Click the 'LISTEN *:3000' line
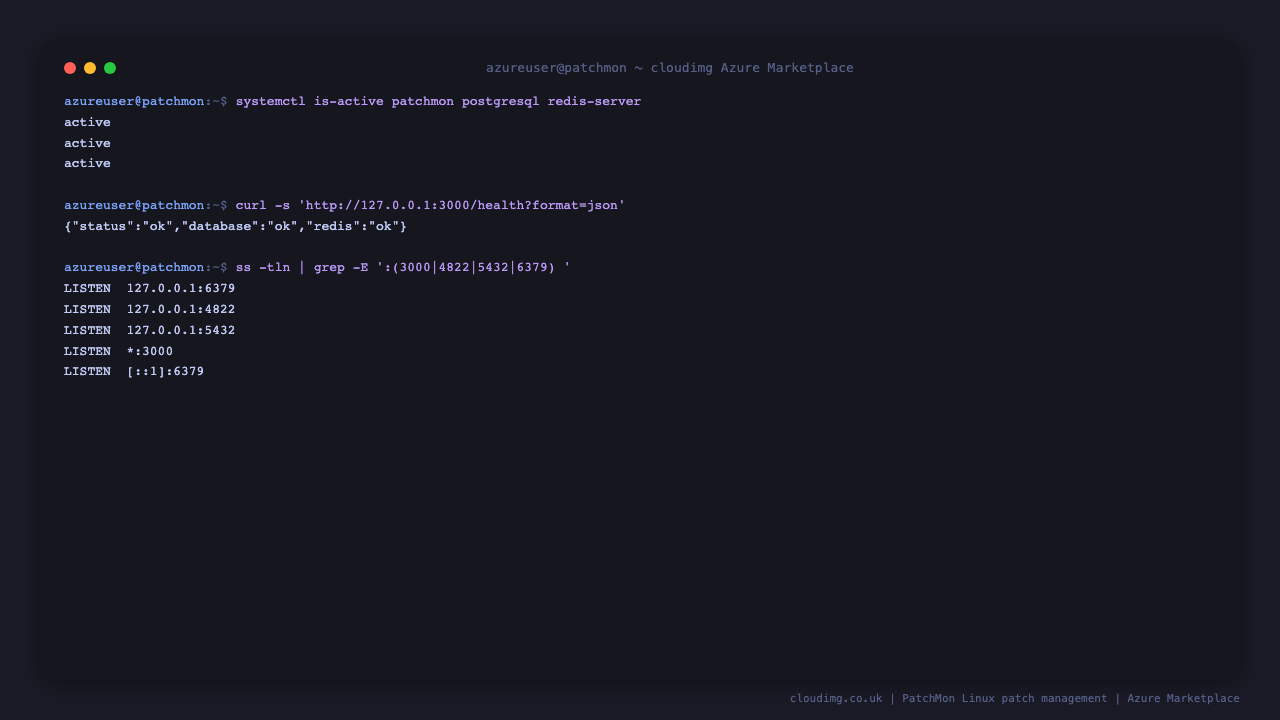This screenshot has width=1280, height=720. (118, 351)
